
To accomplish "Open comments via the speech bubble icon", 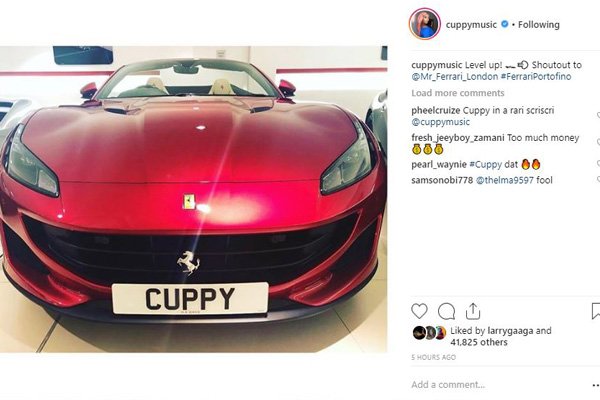I will 446,311.
